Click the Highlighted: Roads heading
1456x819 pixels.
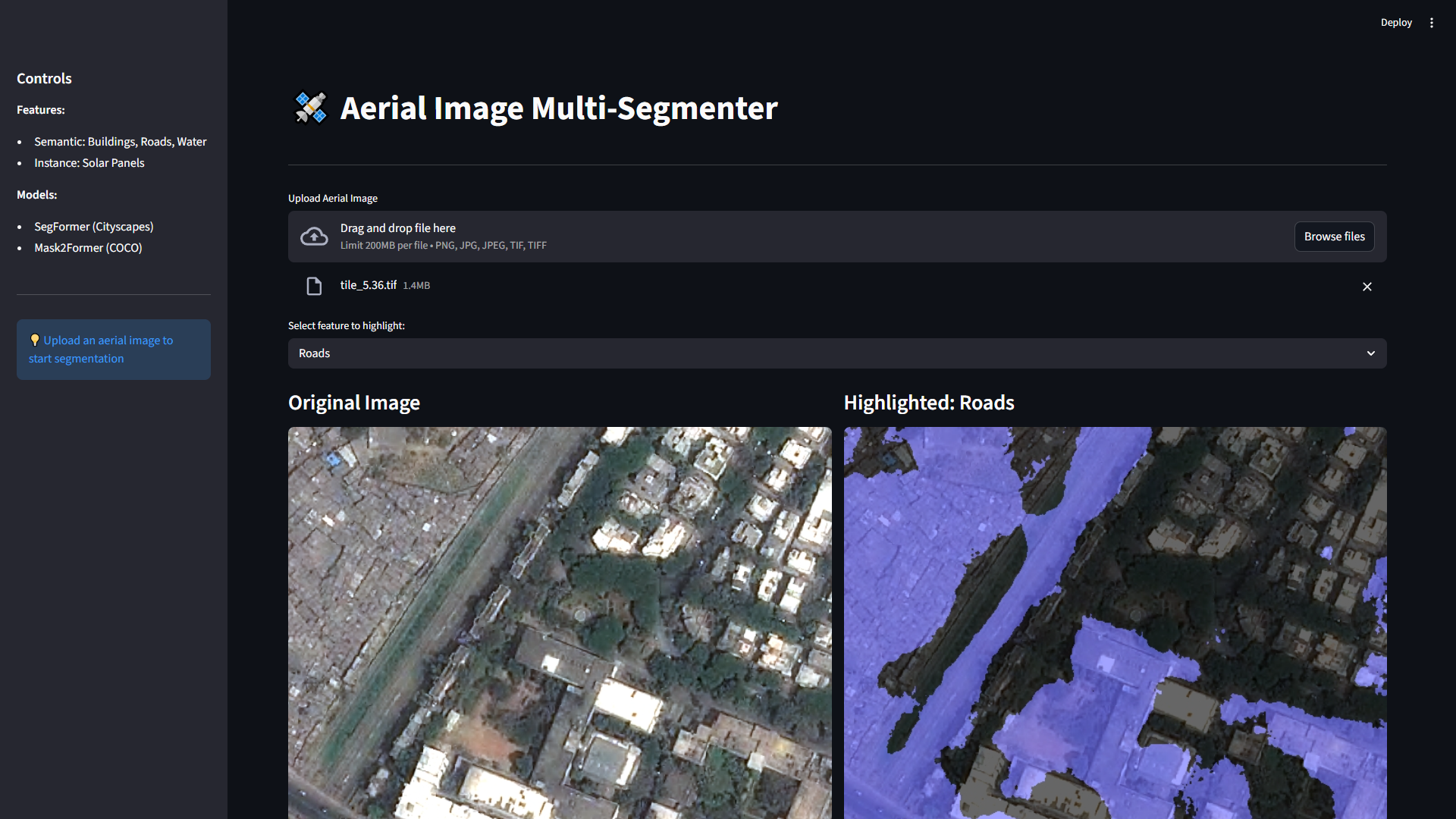point(928,403)
